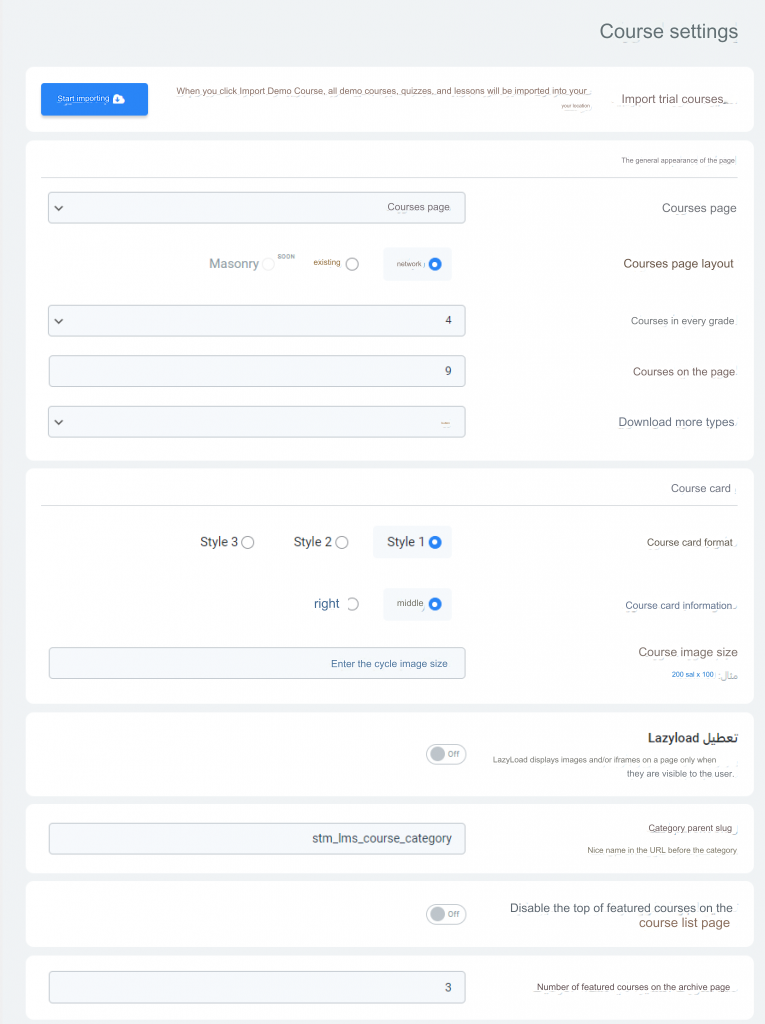Choose Style 1 course card format

click(x=435, y=542)
